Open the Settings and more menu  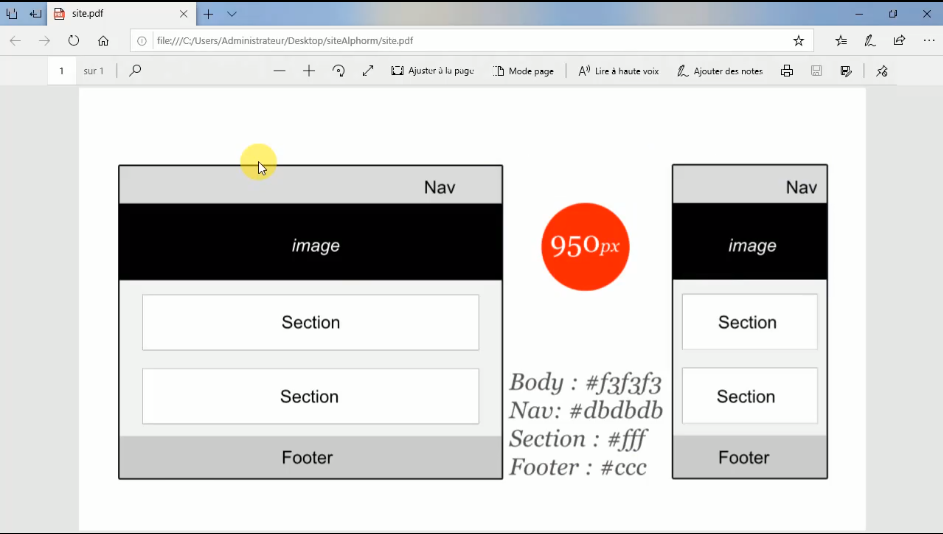[x=927, y=41]
